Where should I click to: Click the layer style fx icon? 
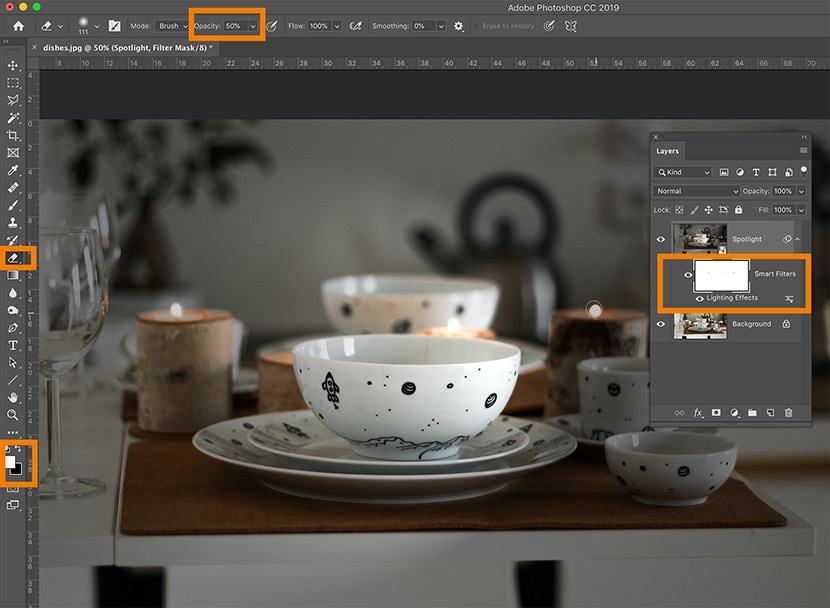[698, 412]
